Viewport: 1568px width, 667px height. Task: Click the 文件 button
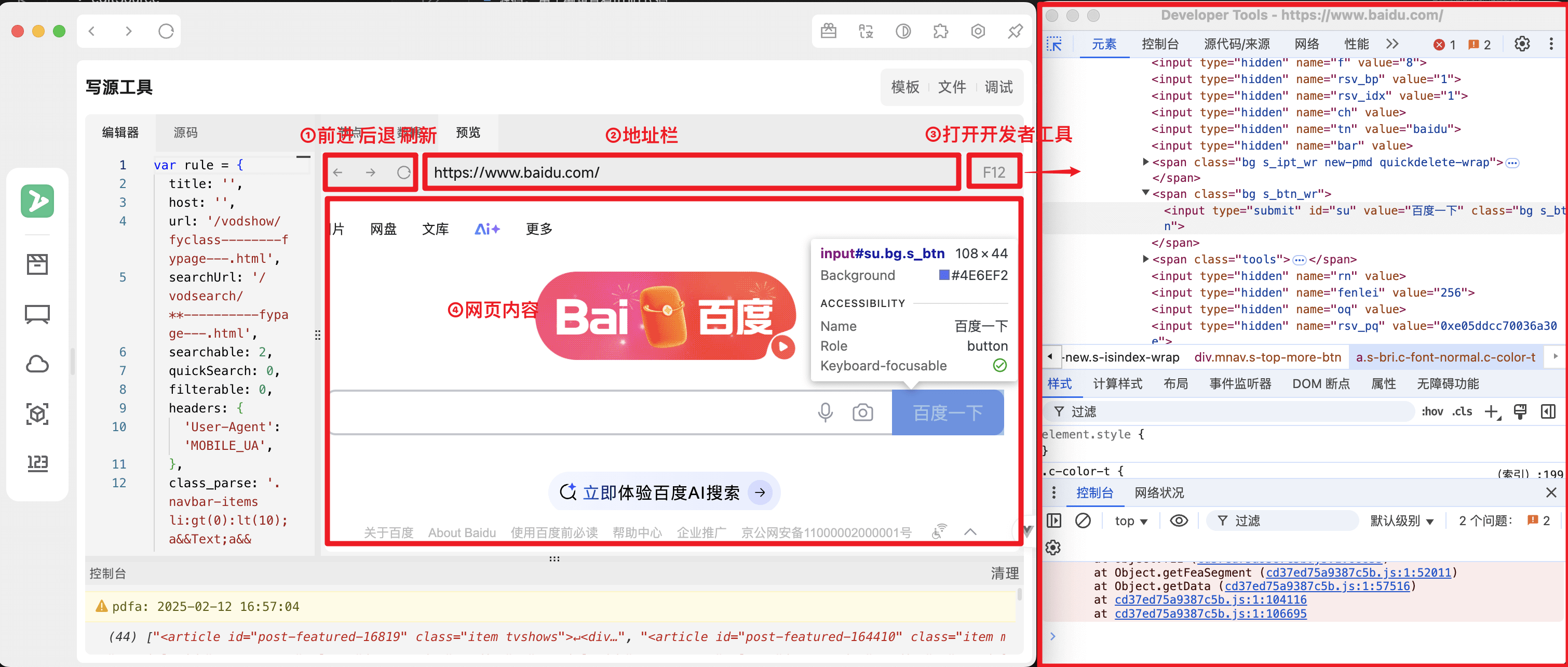(951, 87)
